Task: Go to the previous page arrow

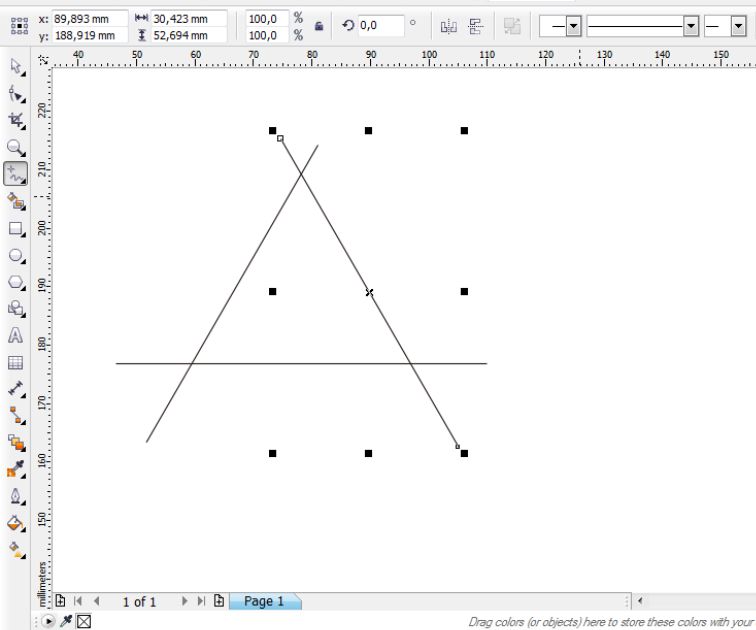Action: point(96,601)
